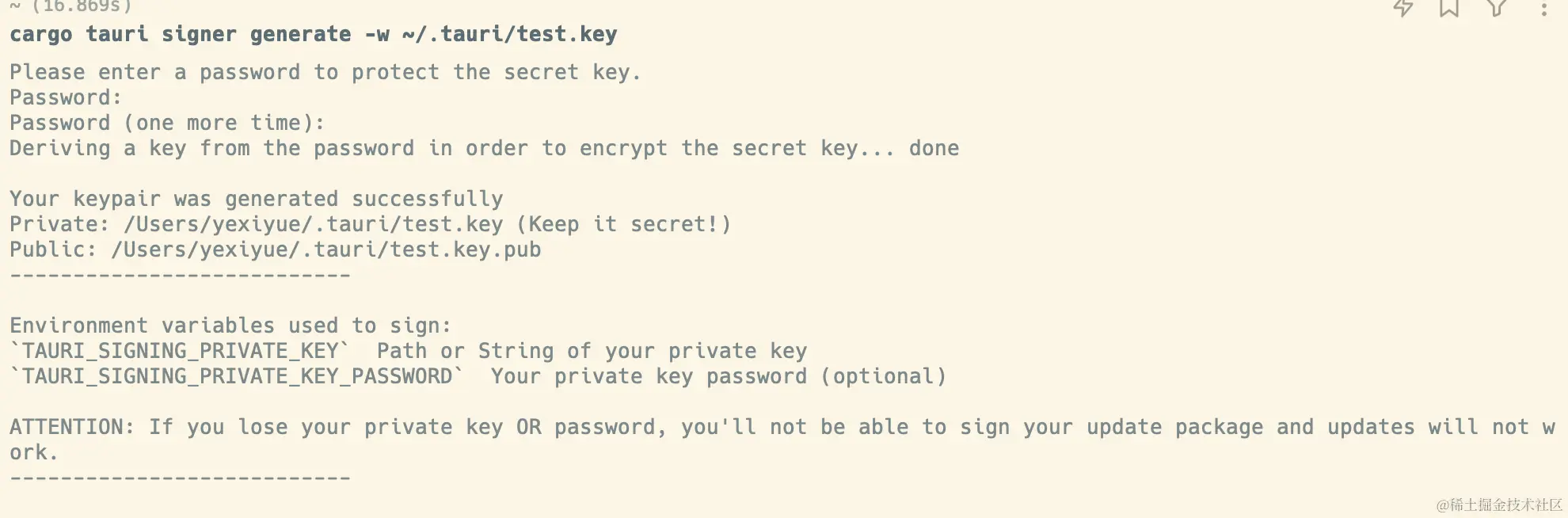Click the public key path test.key.pub
1568x518 pixels.
(326, 249)
